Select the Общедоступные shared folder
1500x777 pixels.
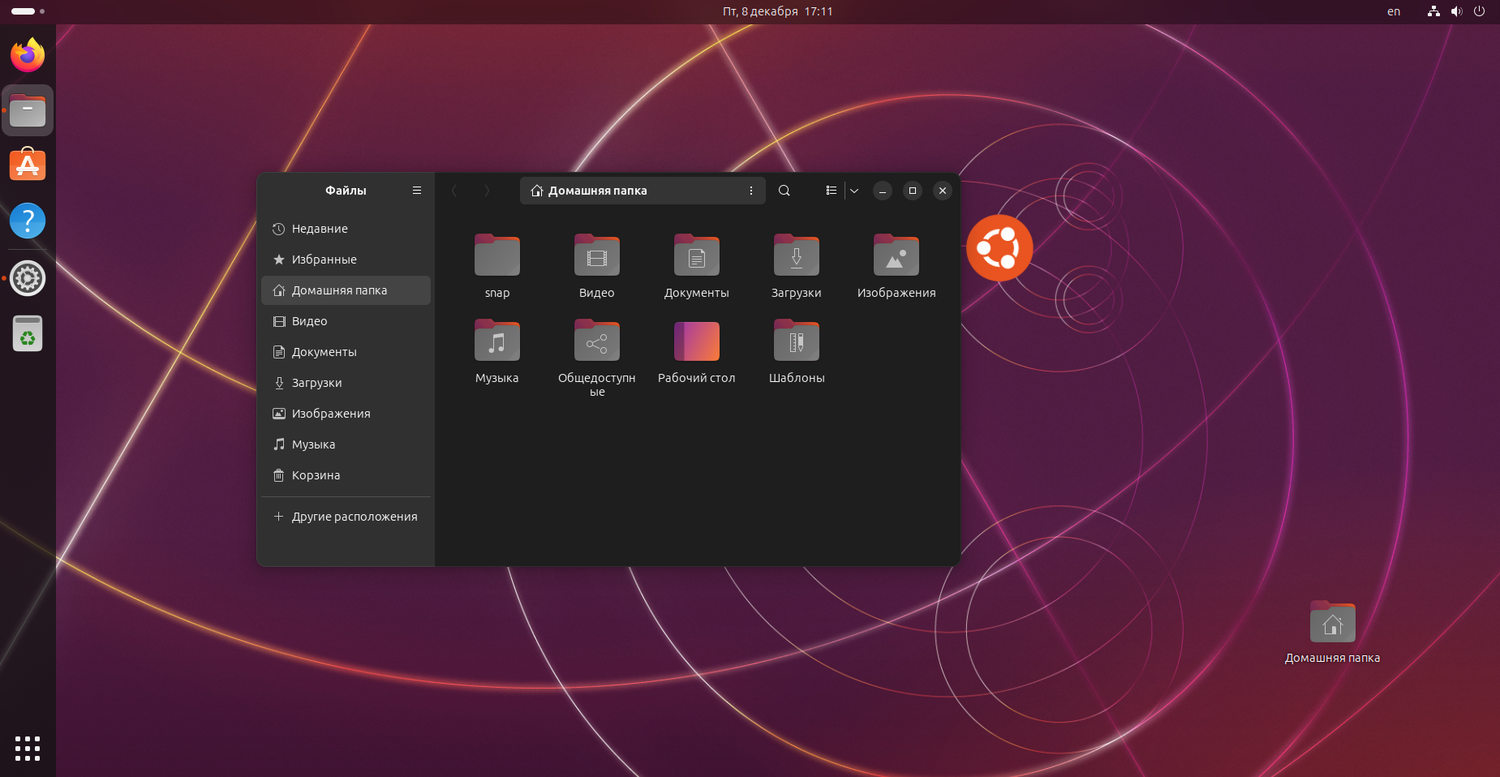[x=596, y=341]
